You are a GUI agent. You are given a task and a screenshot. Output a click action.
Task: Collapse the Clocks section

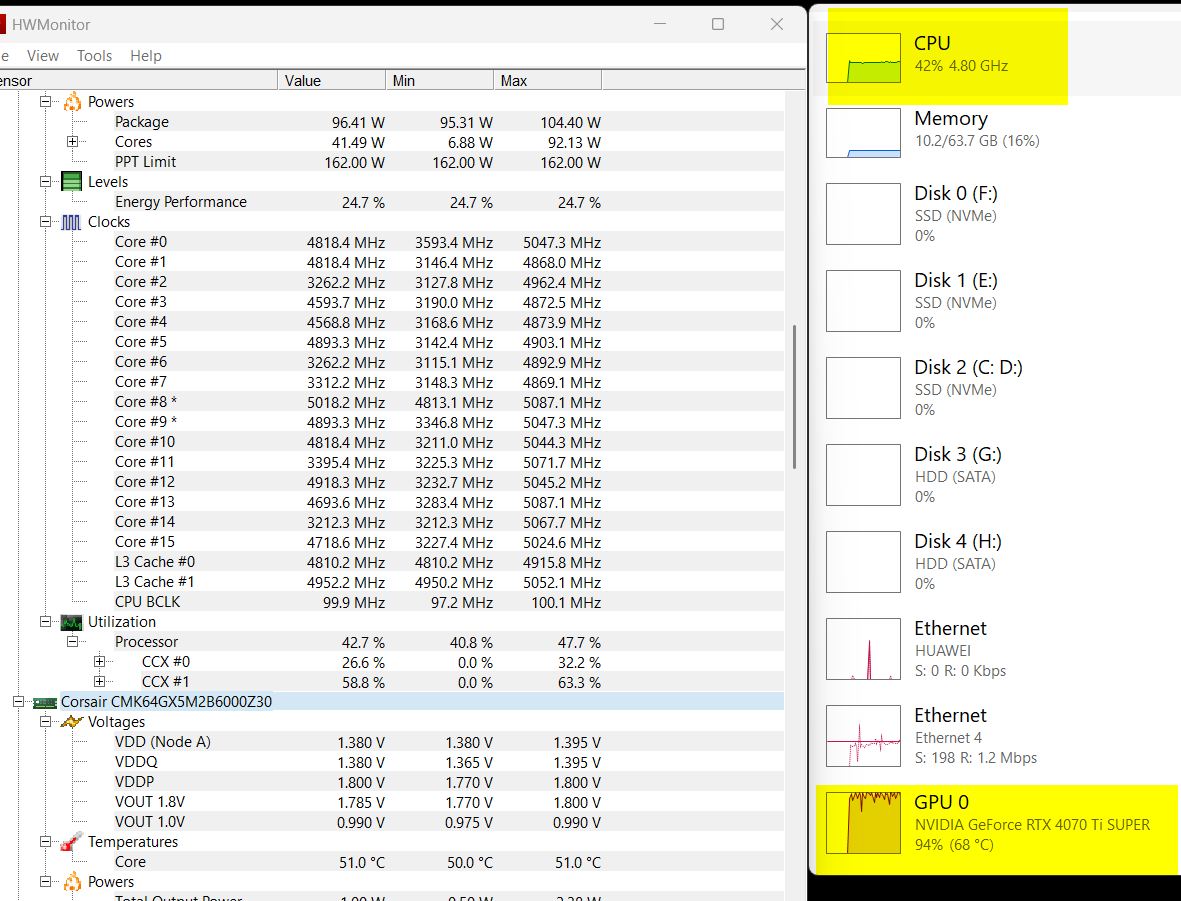(x=45, y=222)
